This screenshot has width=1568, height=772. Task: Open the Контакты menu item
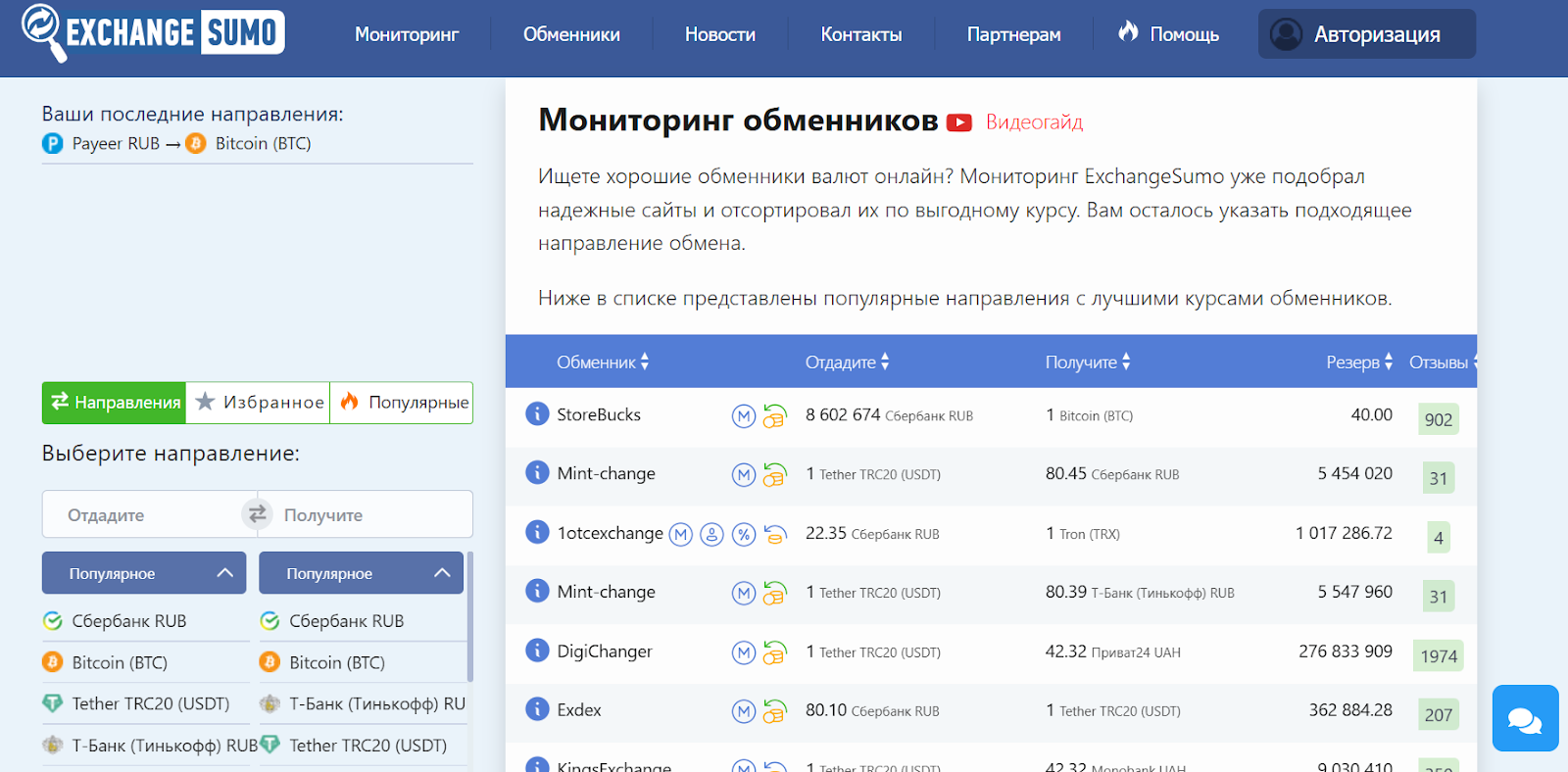click(x=861, y=34)
